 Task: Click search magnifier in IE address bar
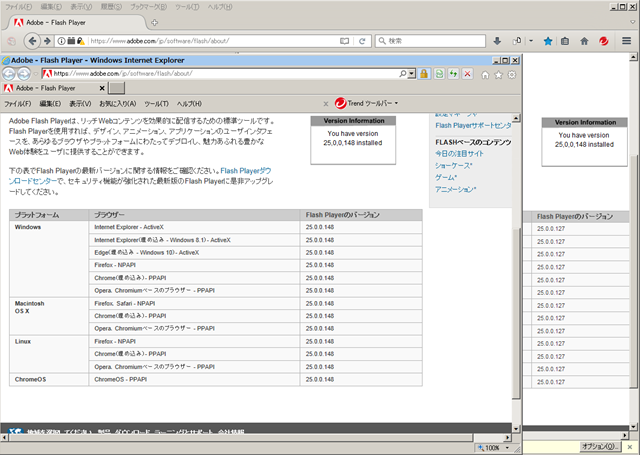click(403, 73)
